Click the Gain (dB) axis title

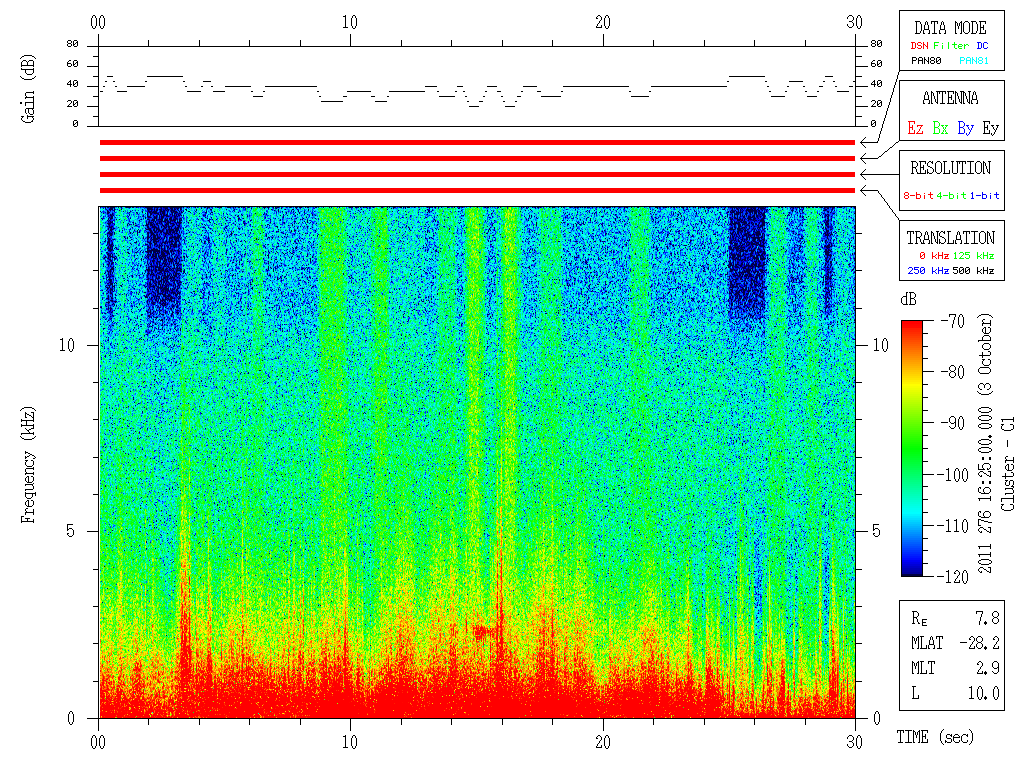27,89
